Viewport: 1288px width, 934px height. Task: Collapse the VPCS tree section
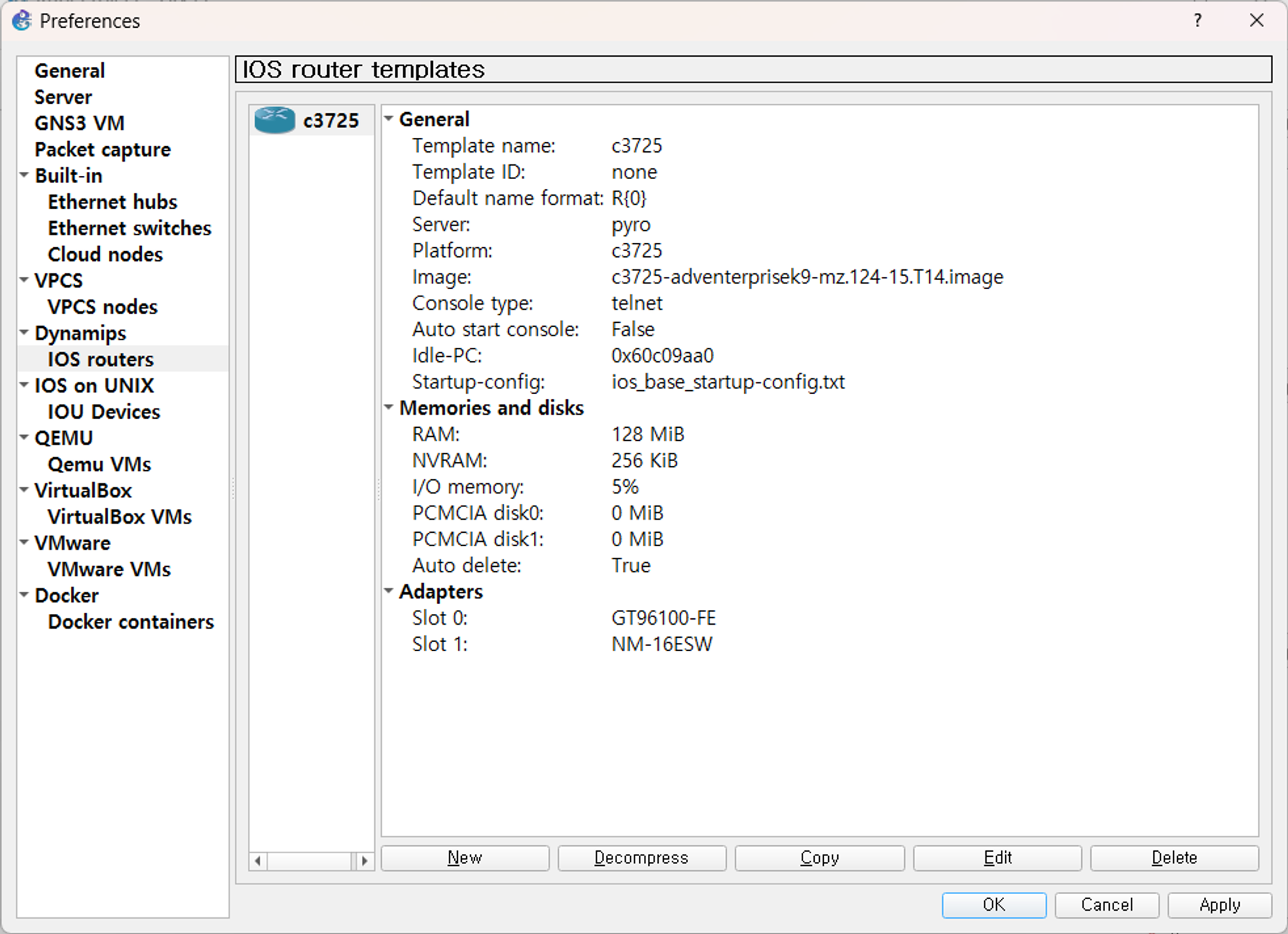pos(24,280)
